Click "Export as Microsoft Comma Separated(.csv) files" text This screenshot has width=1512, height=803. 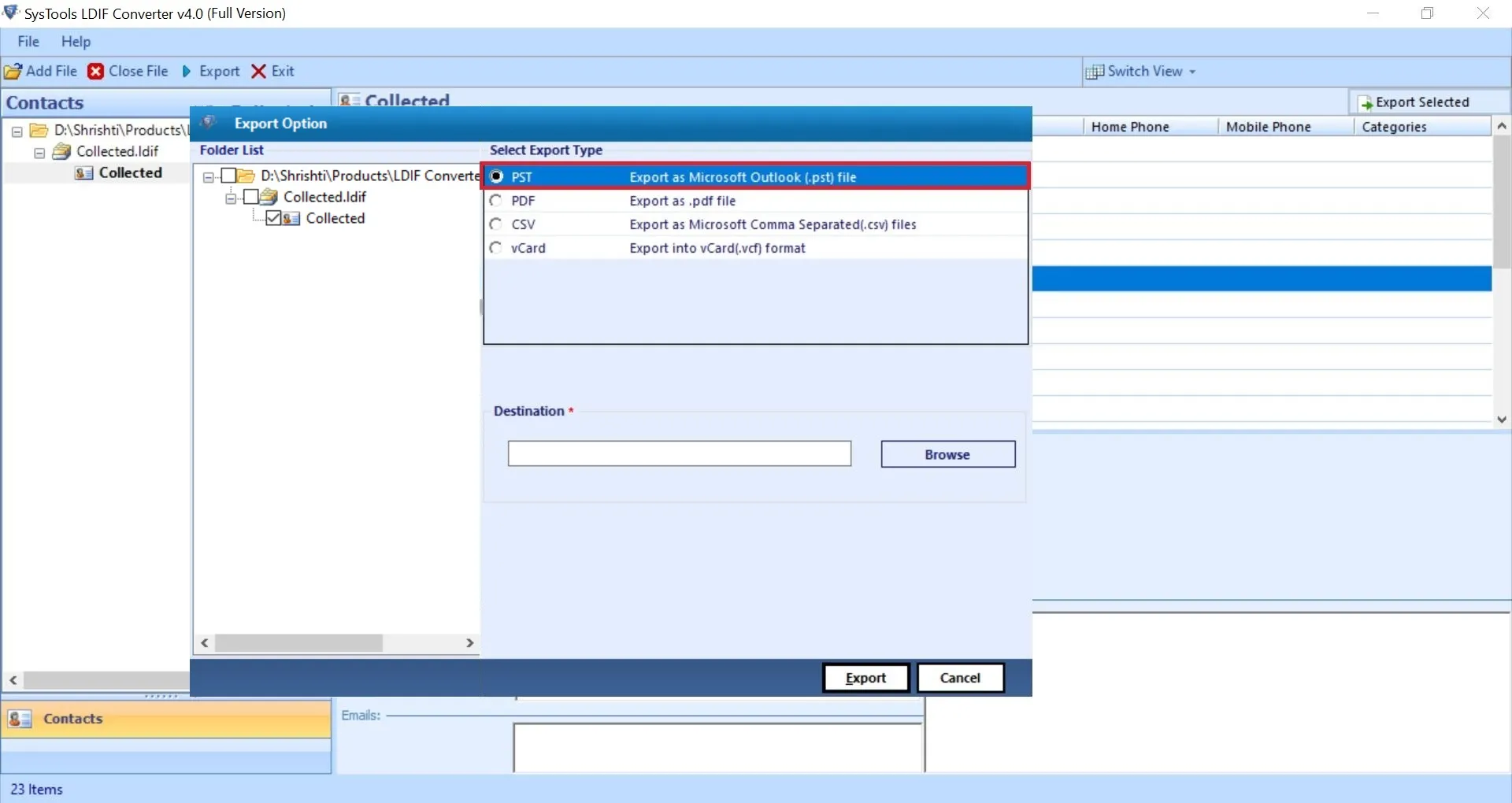tap(773, 224)
